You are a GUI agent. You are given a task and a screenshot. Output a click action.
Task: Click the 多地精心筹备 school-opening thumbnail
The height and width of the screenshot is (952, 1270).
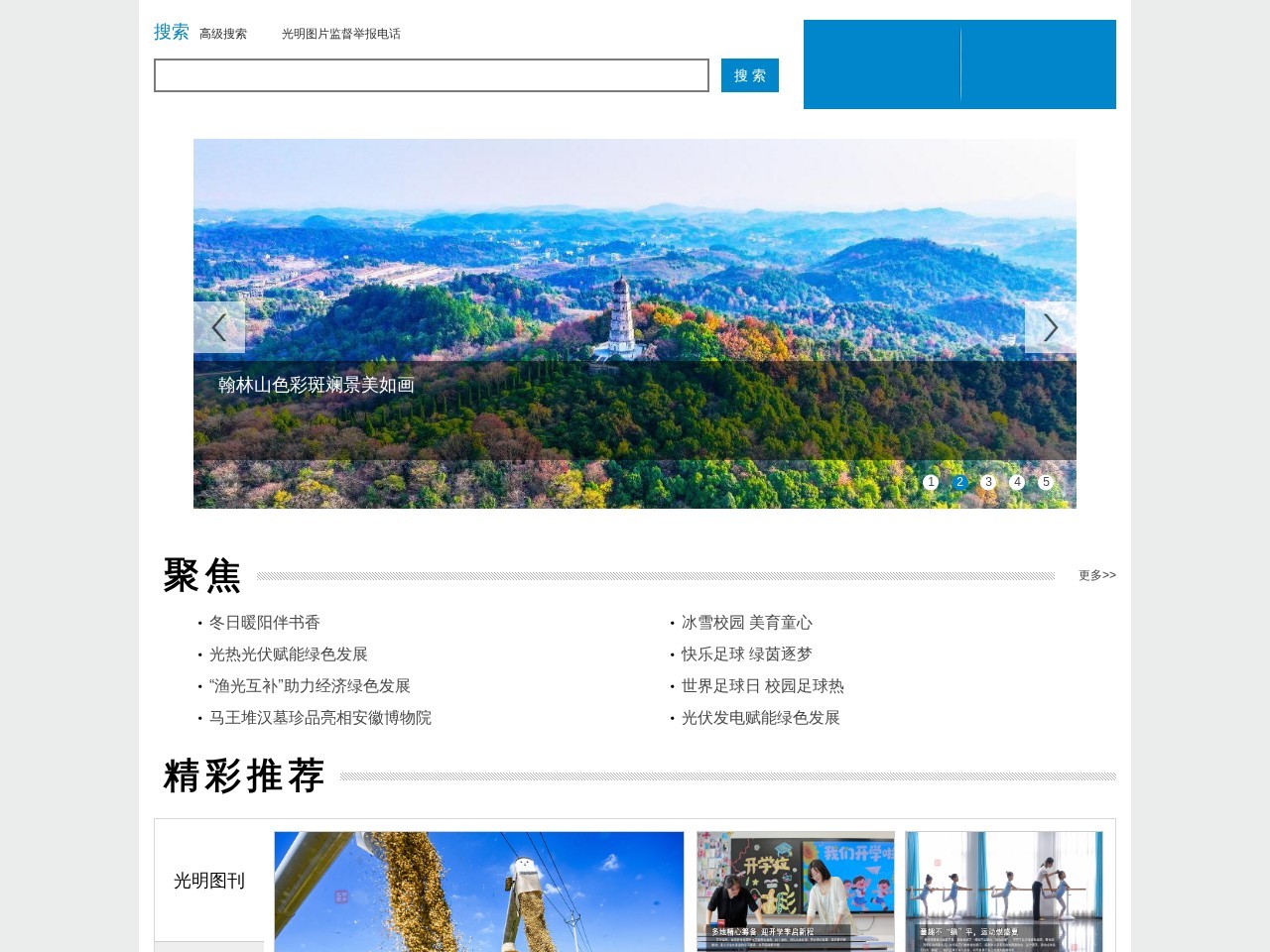click(795, 891)
